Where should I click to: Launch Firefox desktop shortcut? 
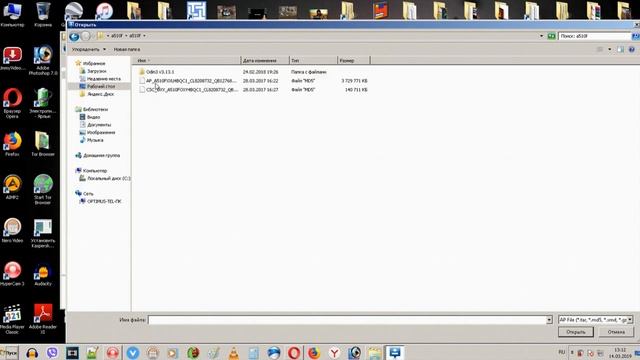(x=12, y=144)
